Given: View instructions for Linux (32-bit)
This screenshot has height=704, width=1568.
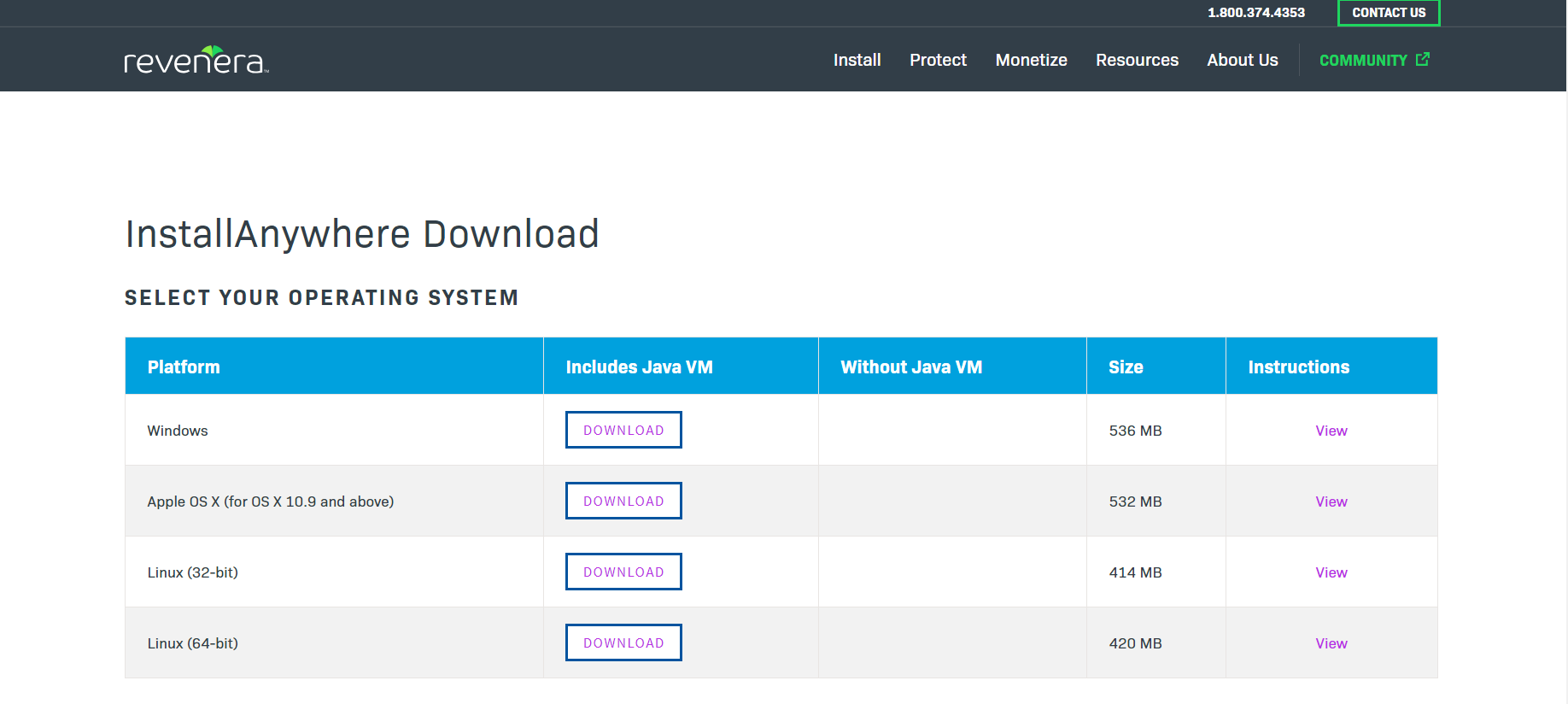Looking at the screenshot, I should [x=1331, y=572].
